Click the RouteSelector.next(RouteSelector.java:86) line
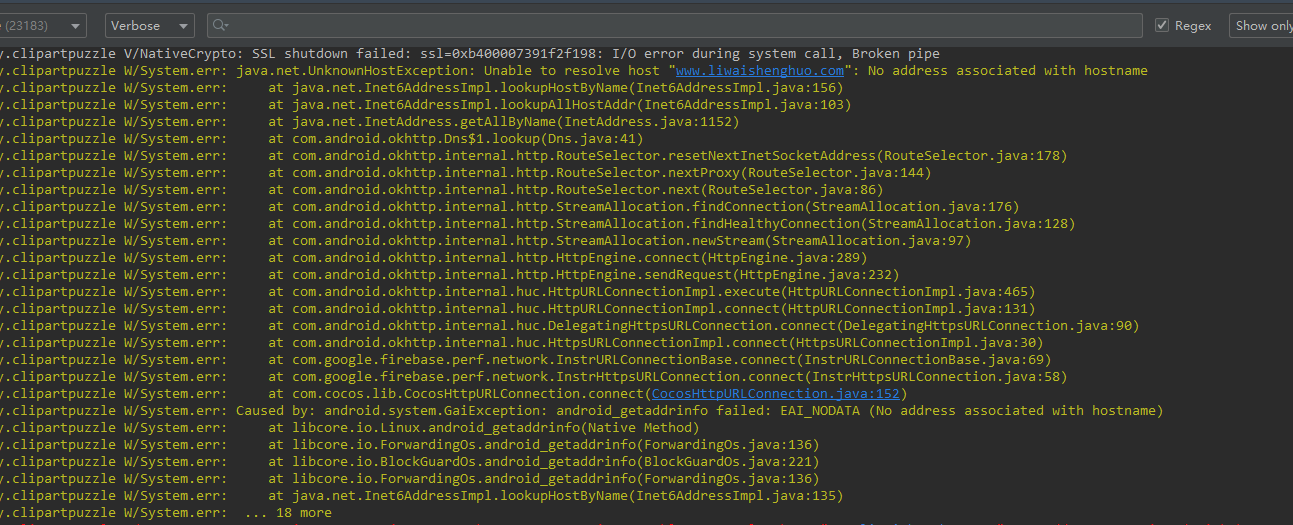 [x=442, y=190]
